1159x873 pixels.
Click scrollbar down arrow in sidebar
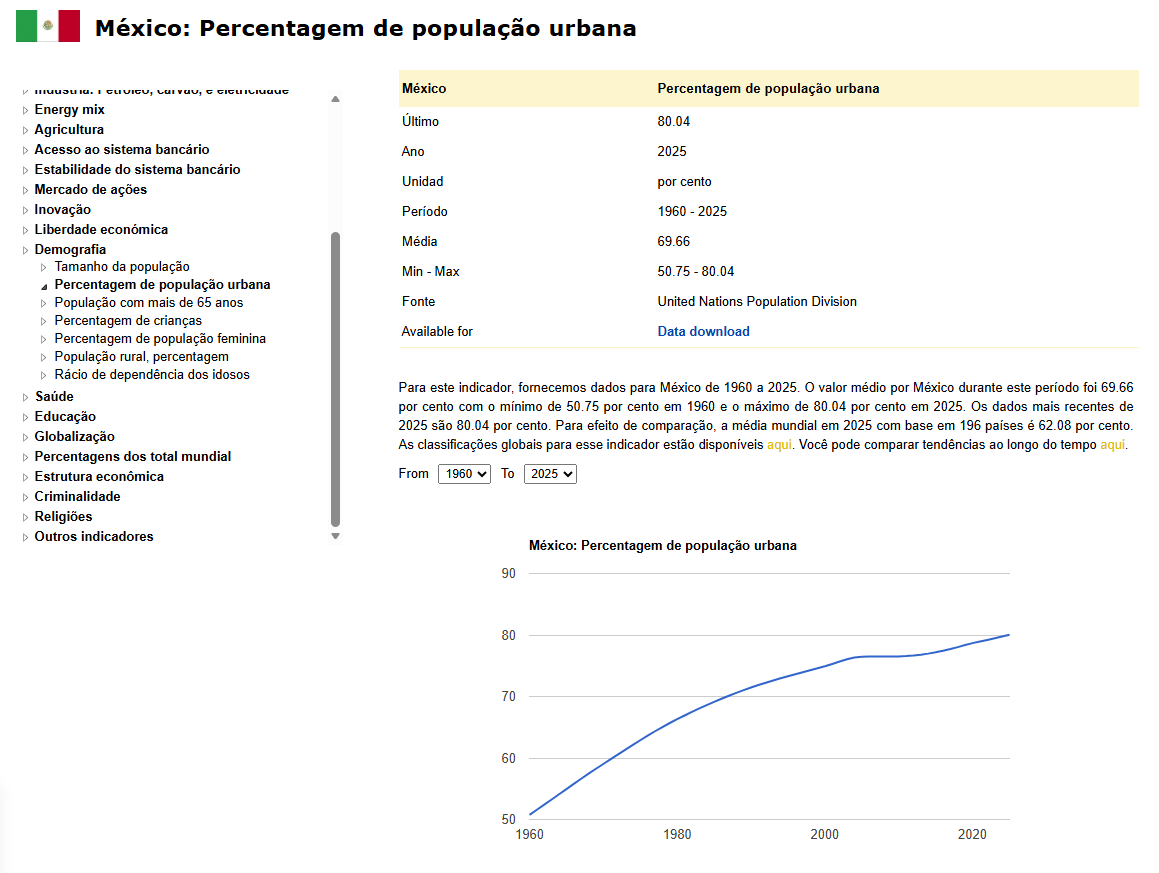coord(336,536)
